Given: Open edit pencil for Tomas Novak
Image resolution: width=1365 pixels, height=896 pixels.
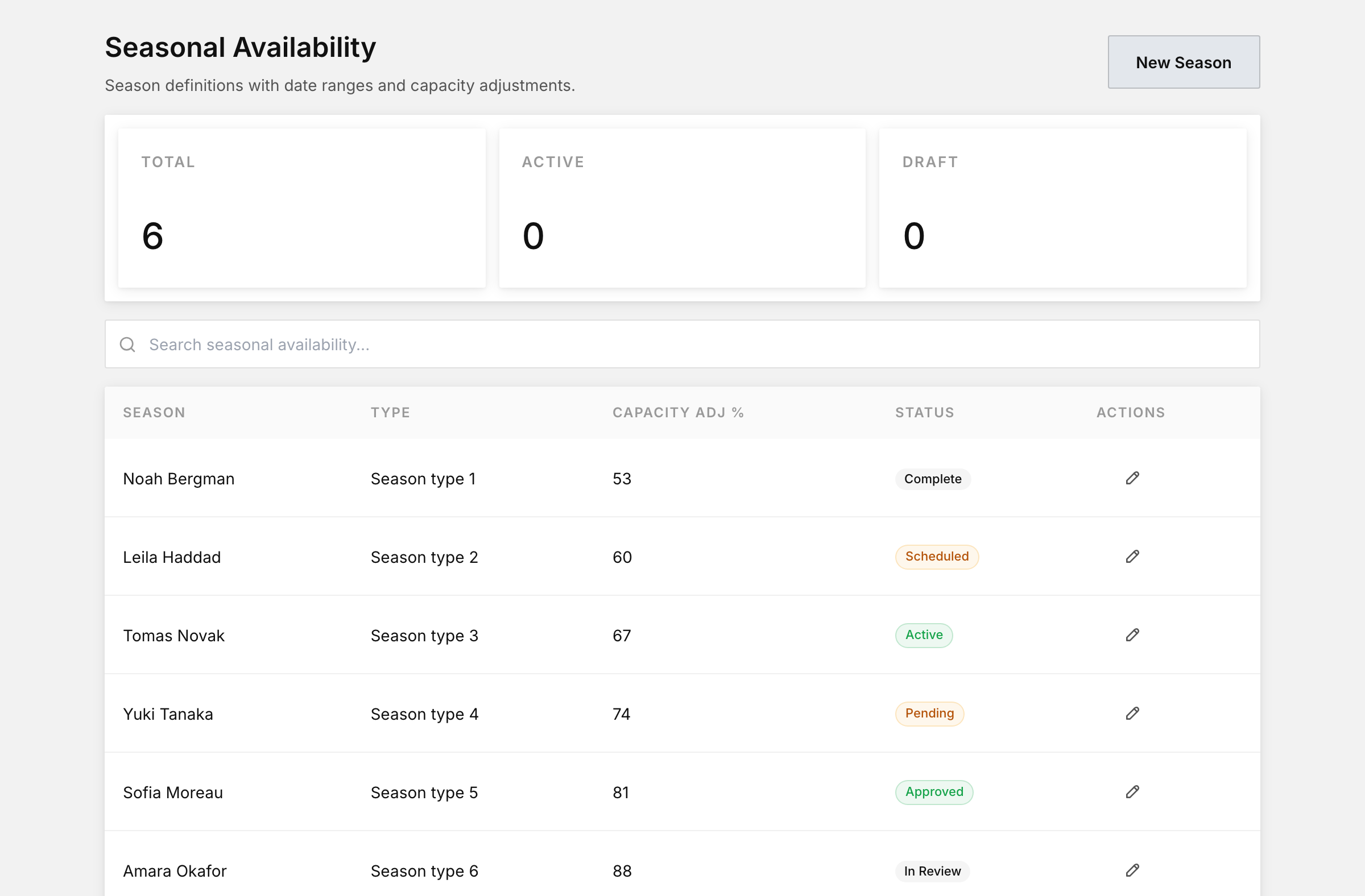Looking at the screenshot, I should pos(1132,635).
